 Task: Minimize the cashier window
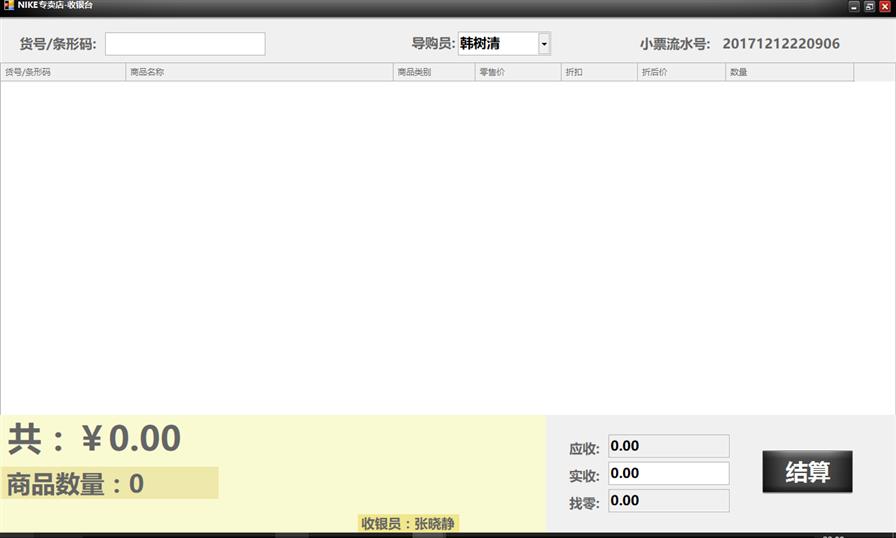pyautogui.click(x=854, y=7)
